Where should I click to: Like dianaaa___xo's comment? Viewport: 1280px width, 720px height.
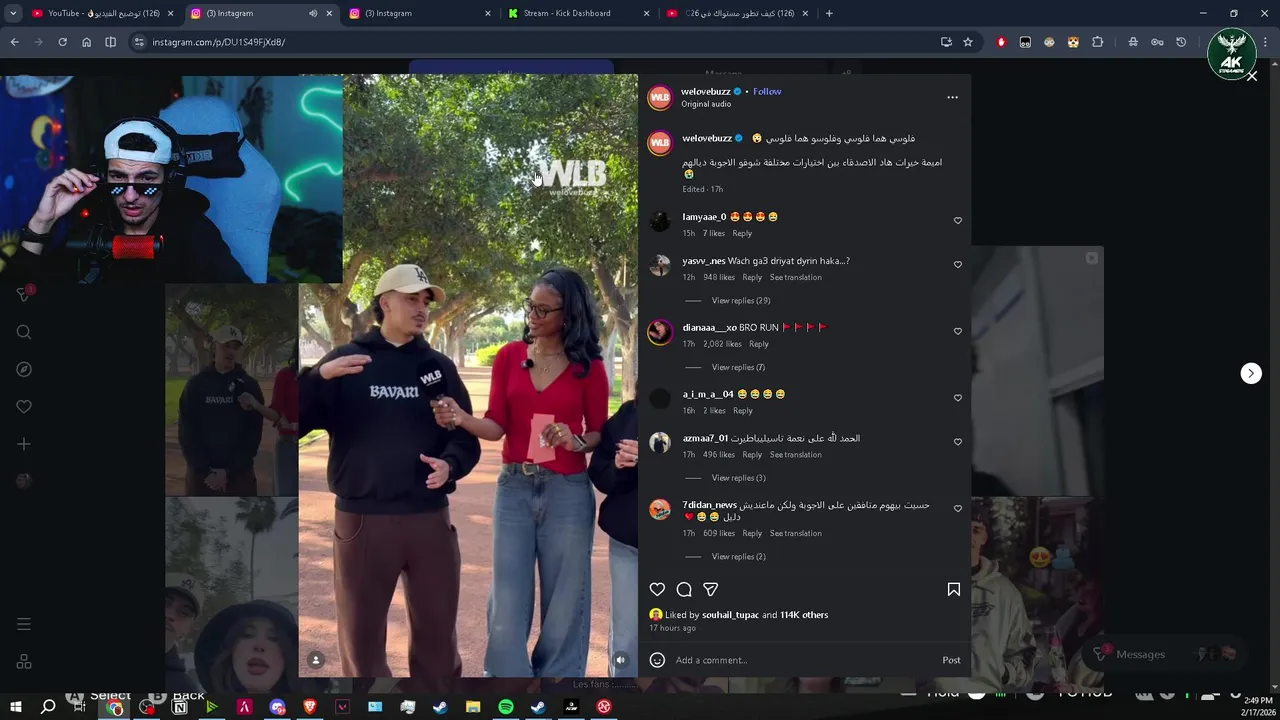pyautogui.click(x=957, y=331)
